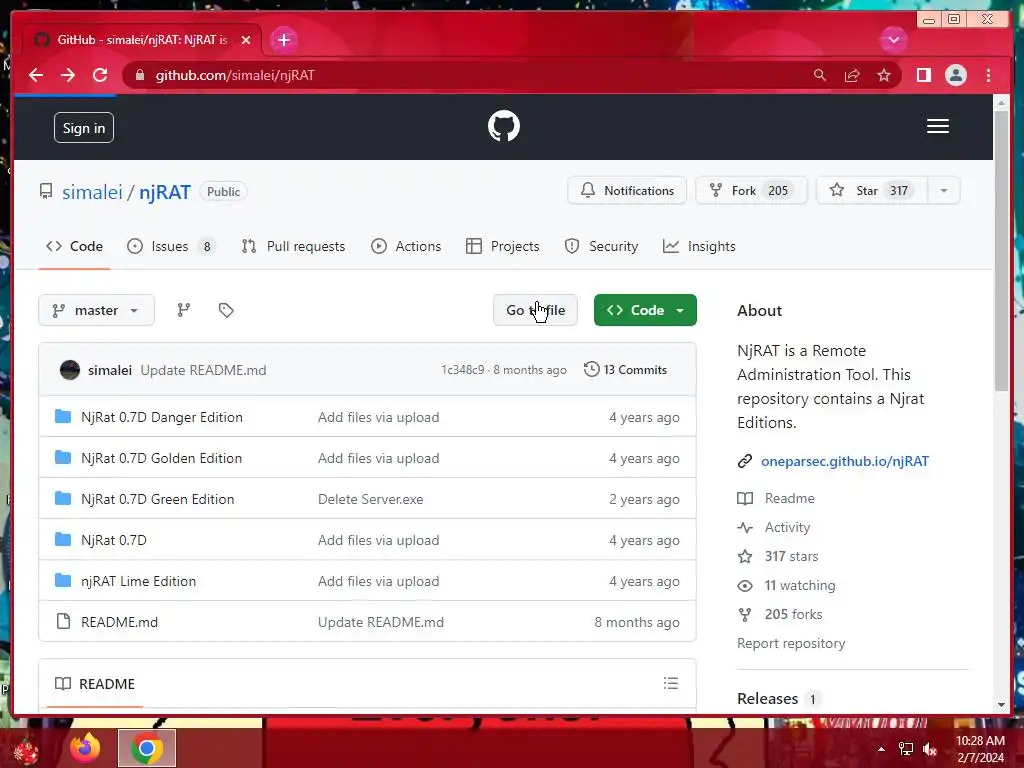1024x768 pixels.
Task: Open the Security tab
Action: pyautogui.click(x=601, y=246)
